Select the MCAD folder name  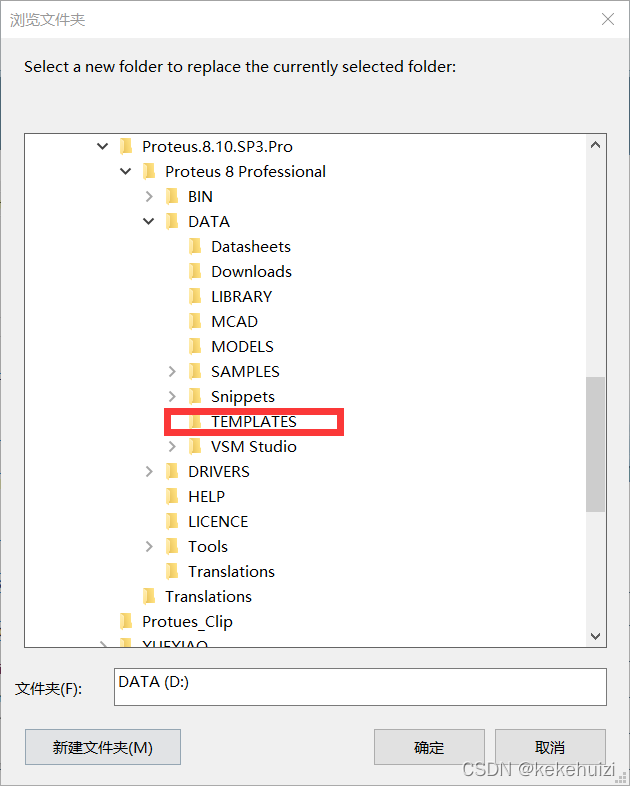point(235,321)
